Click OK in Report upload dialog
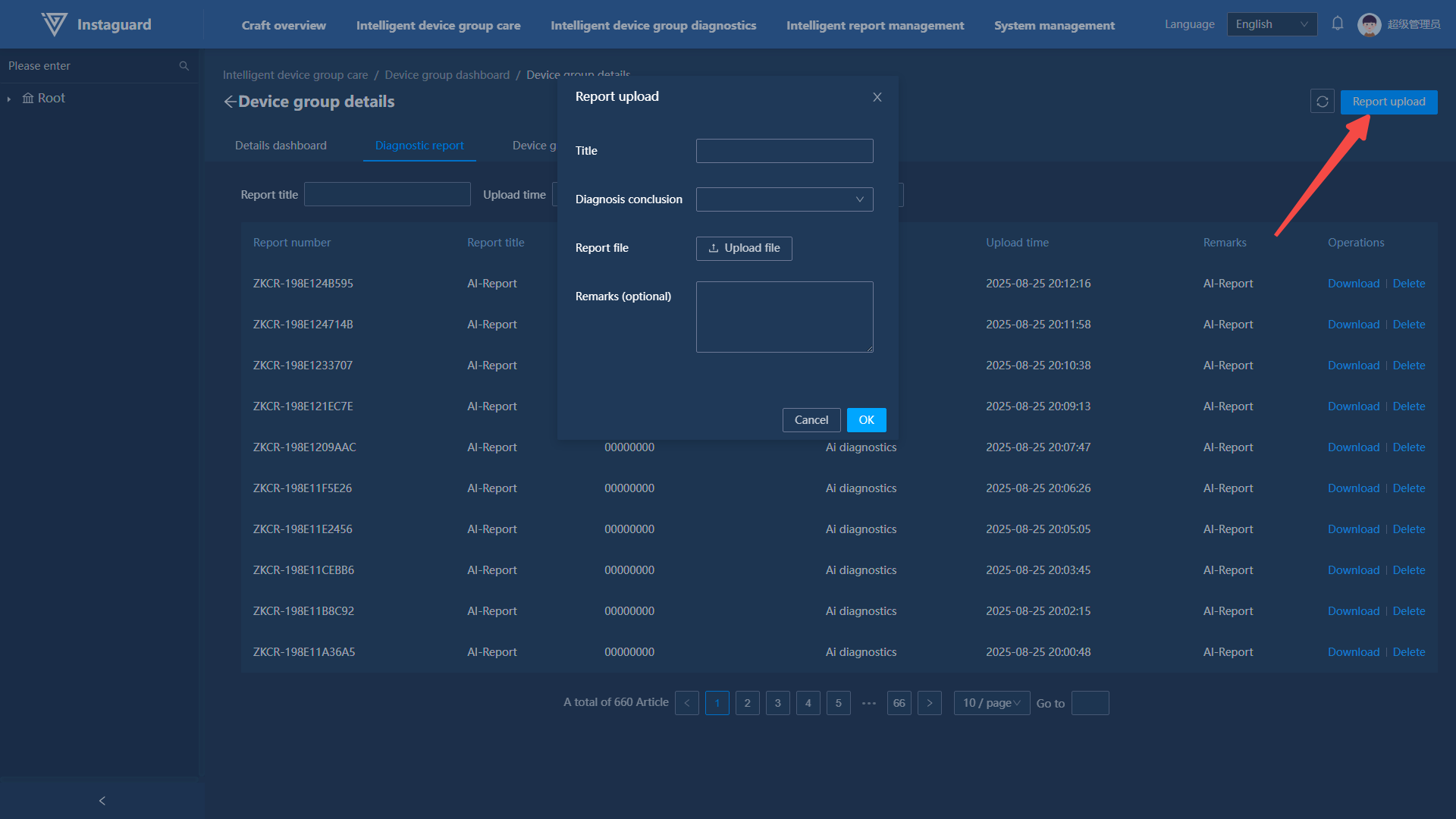 866,420
